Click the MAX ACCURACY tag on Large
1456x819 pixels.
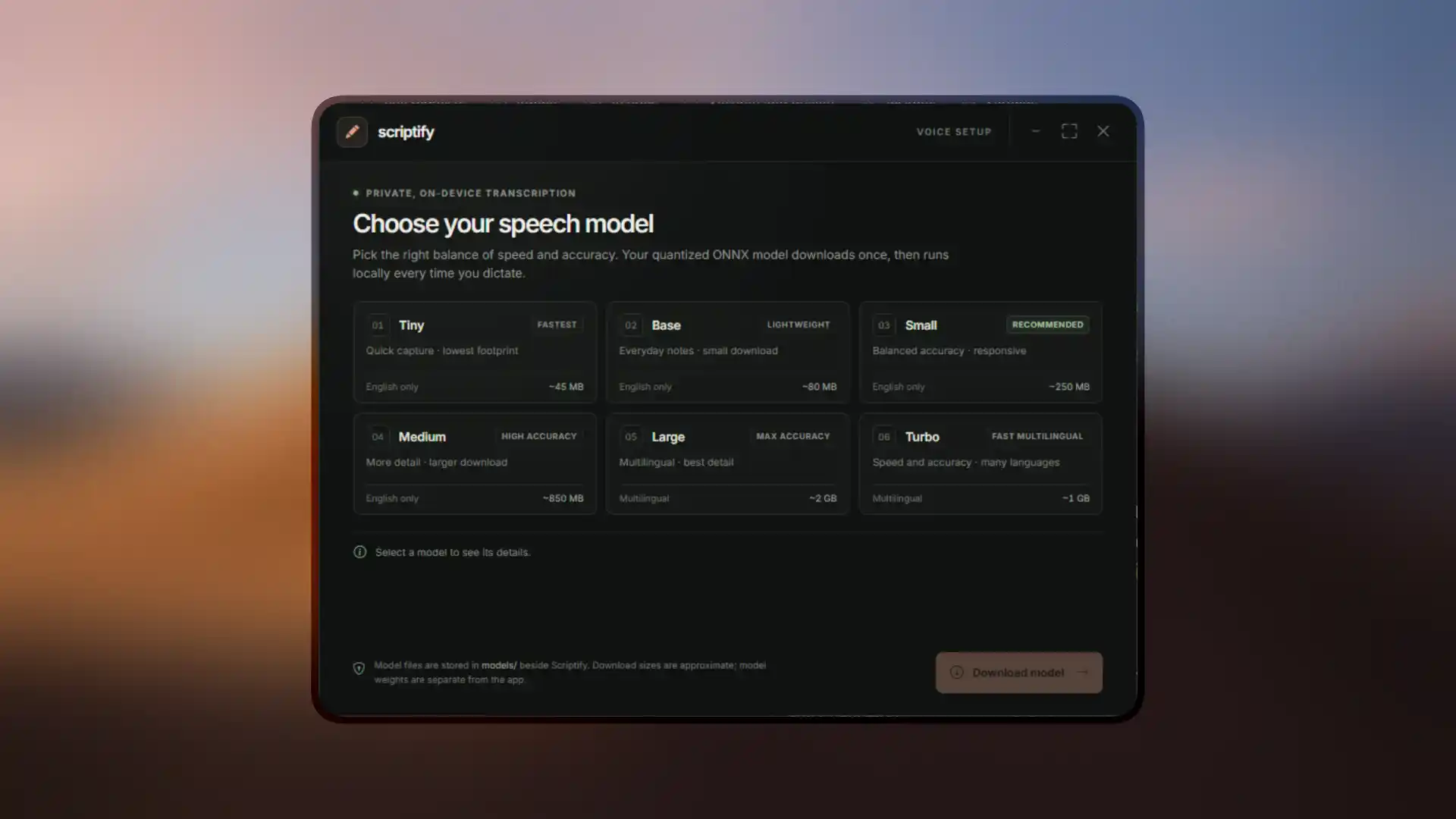793,436
